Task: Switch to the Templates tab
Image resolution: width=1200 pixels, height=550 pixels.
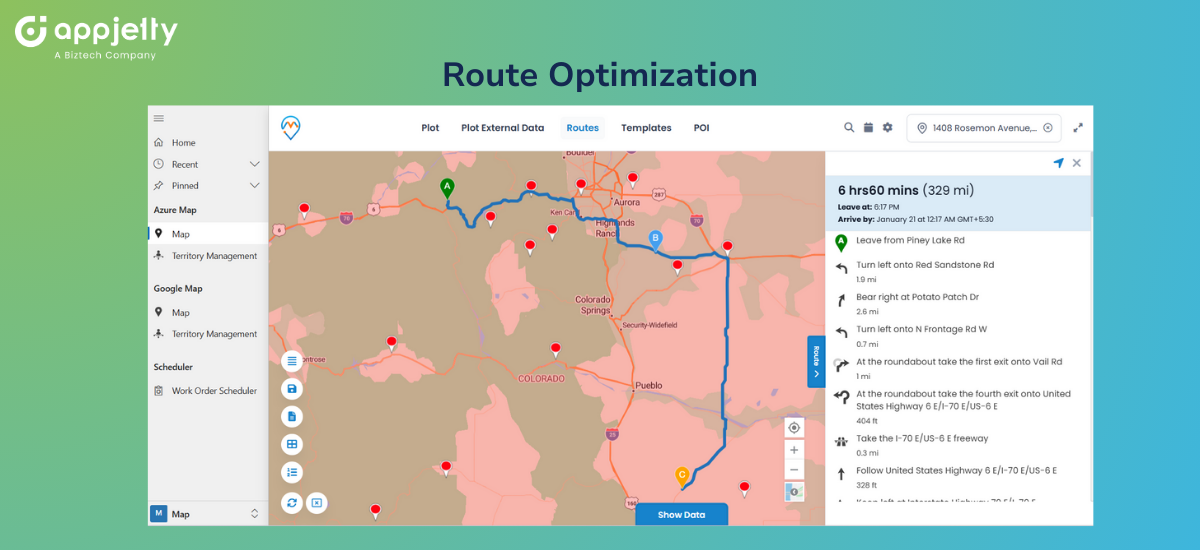Action: (646, 128)
